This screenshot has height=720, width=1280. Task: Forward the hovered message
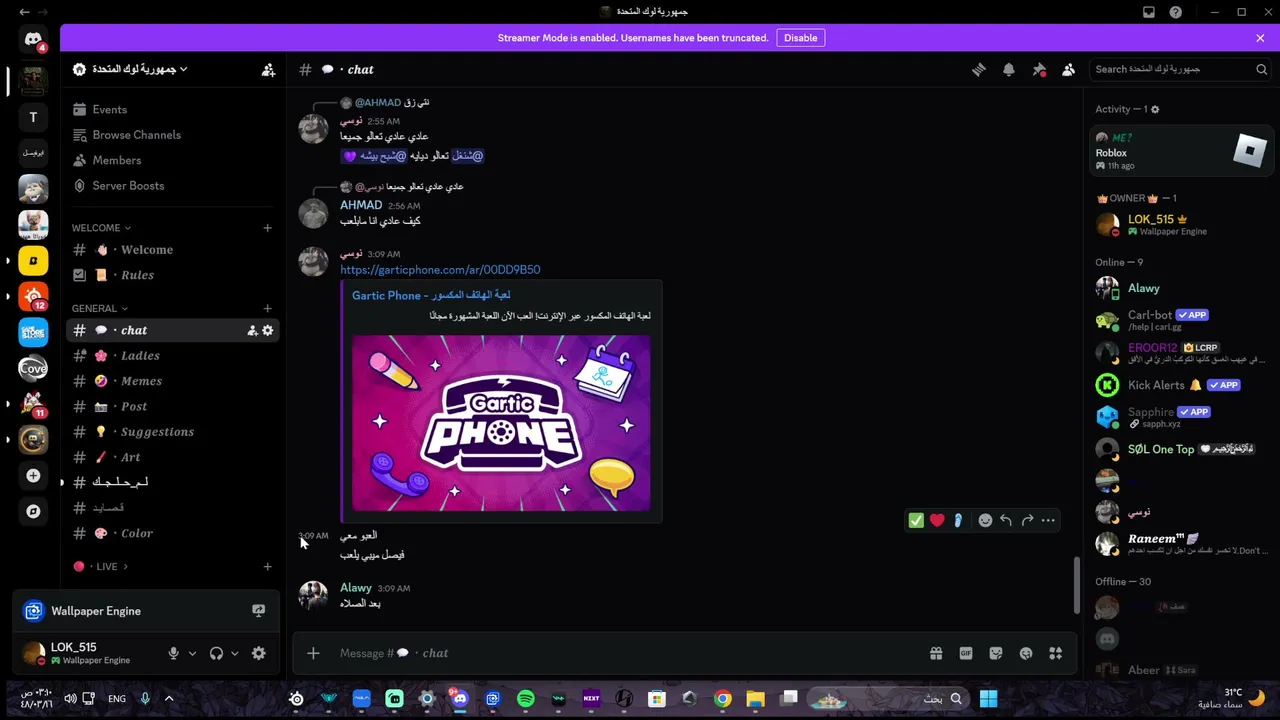1027,520
